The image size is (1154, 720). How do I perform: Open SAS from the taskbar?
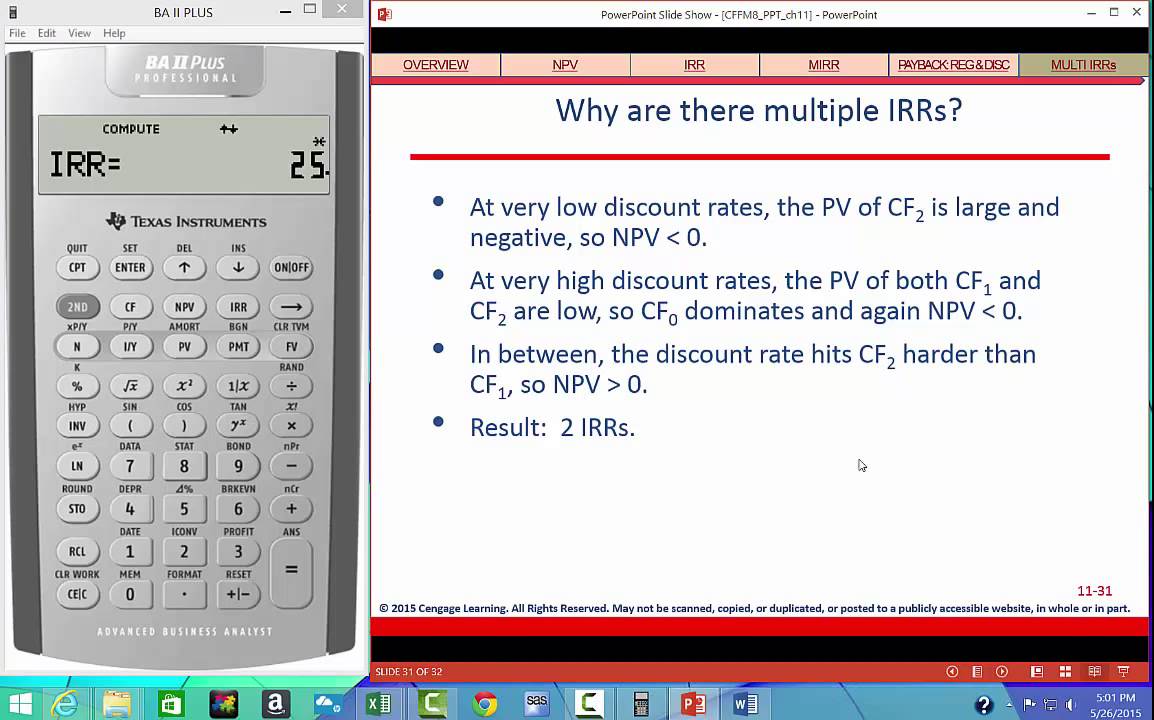click(537, 705)
